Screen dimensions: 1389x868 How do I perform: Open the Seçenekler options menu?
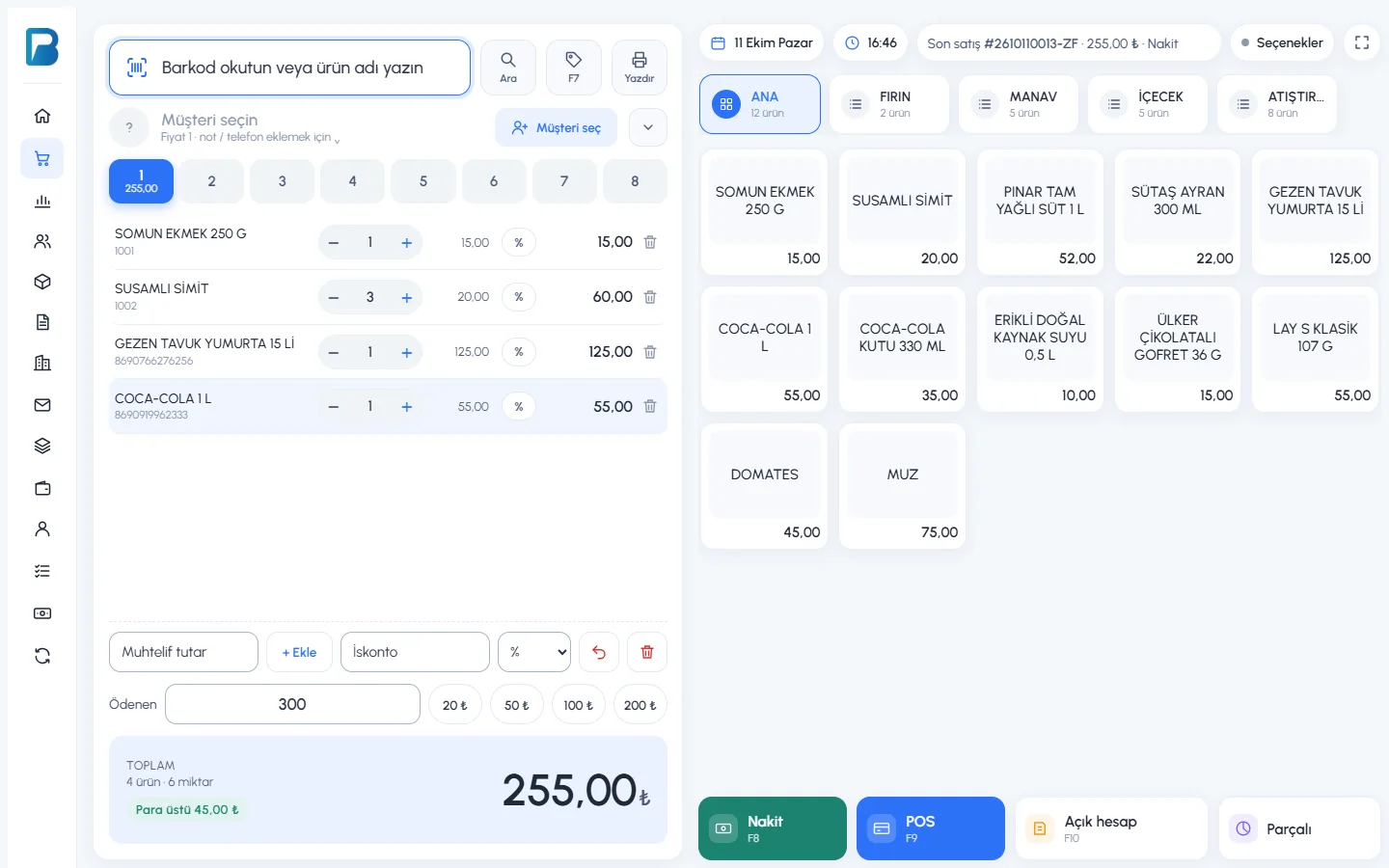[1282, 42]
